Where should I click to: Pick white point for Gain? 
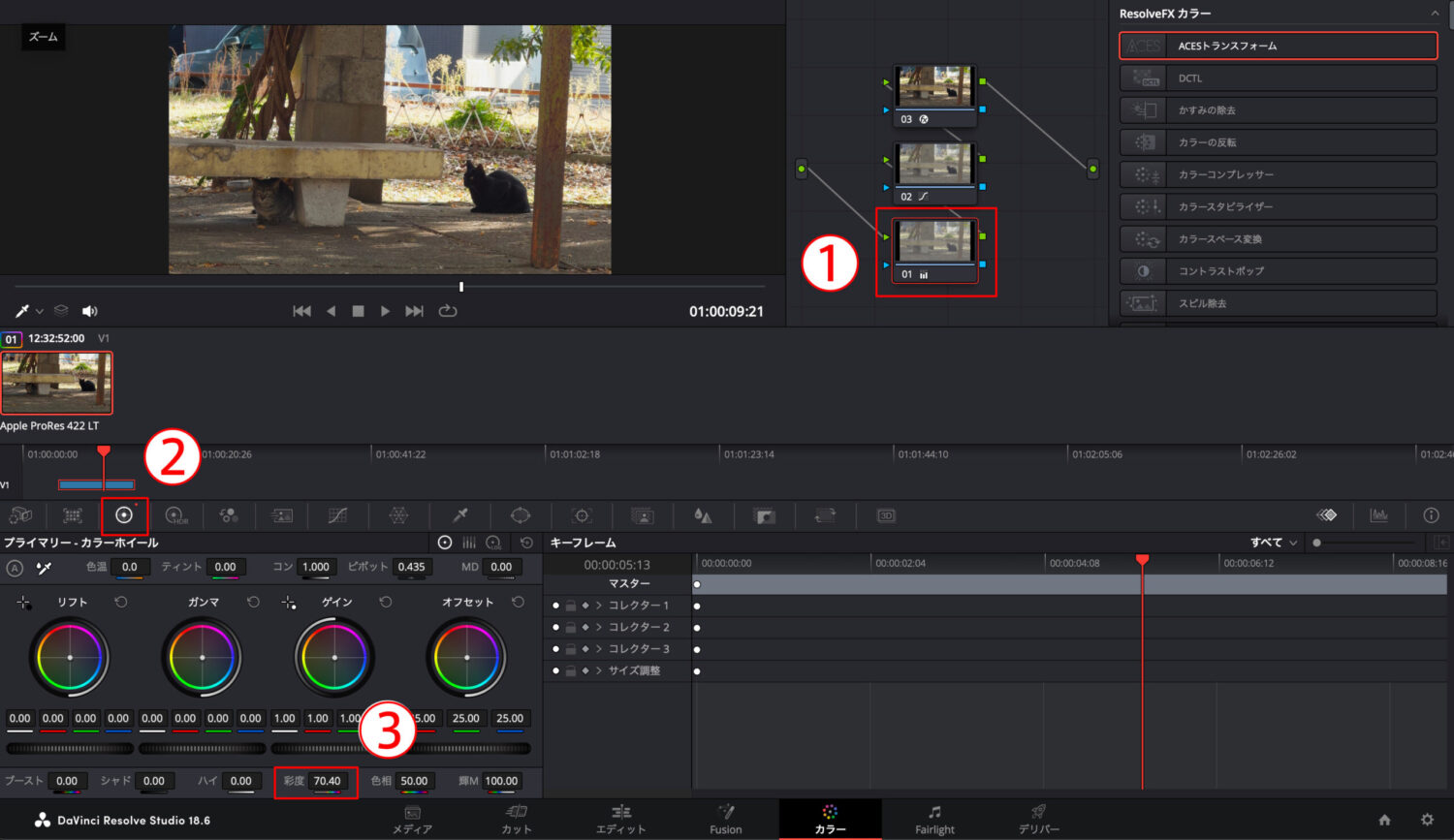289,603
